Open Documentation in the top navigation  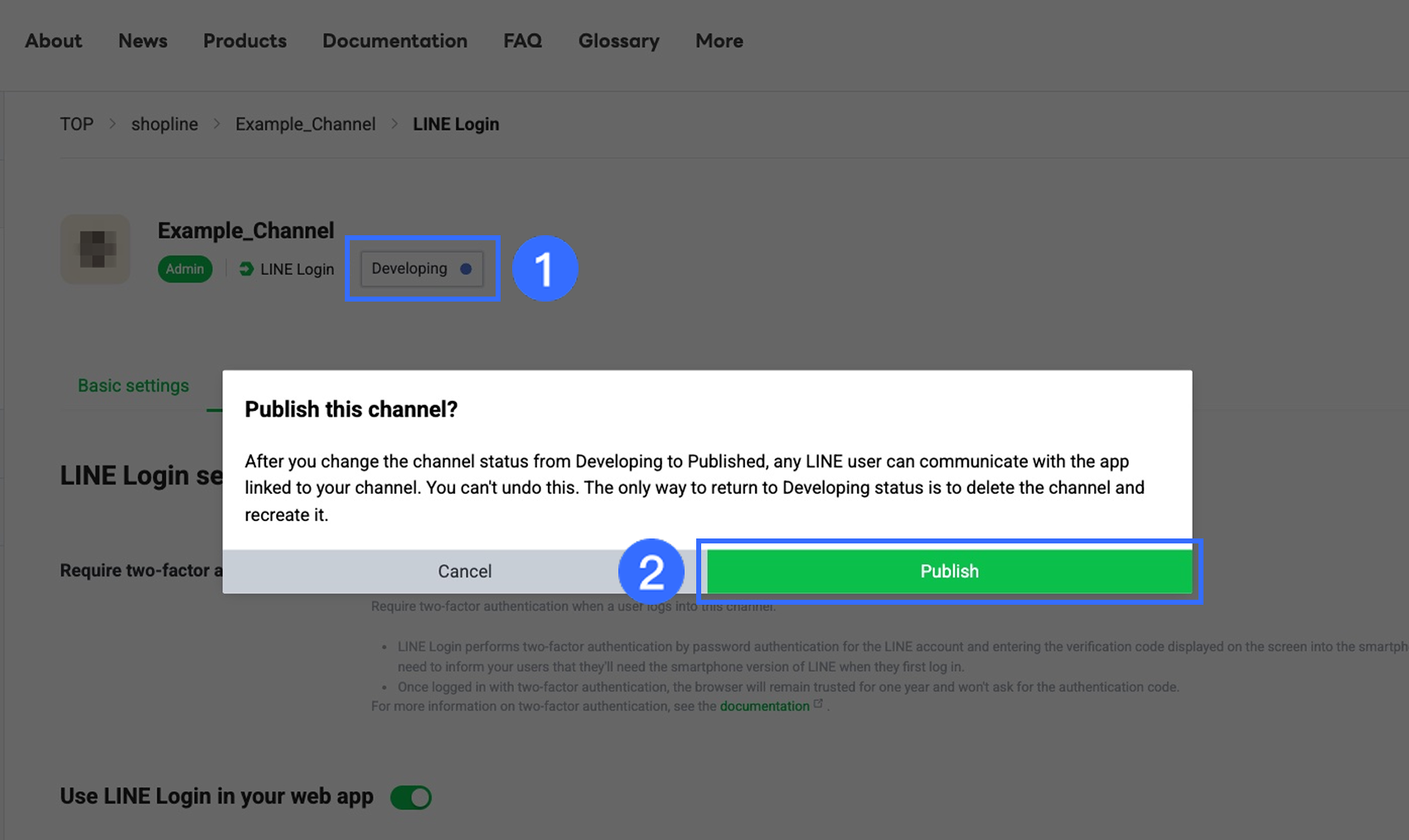[395, 41]
